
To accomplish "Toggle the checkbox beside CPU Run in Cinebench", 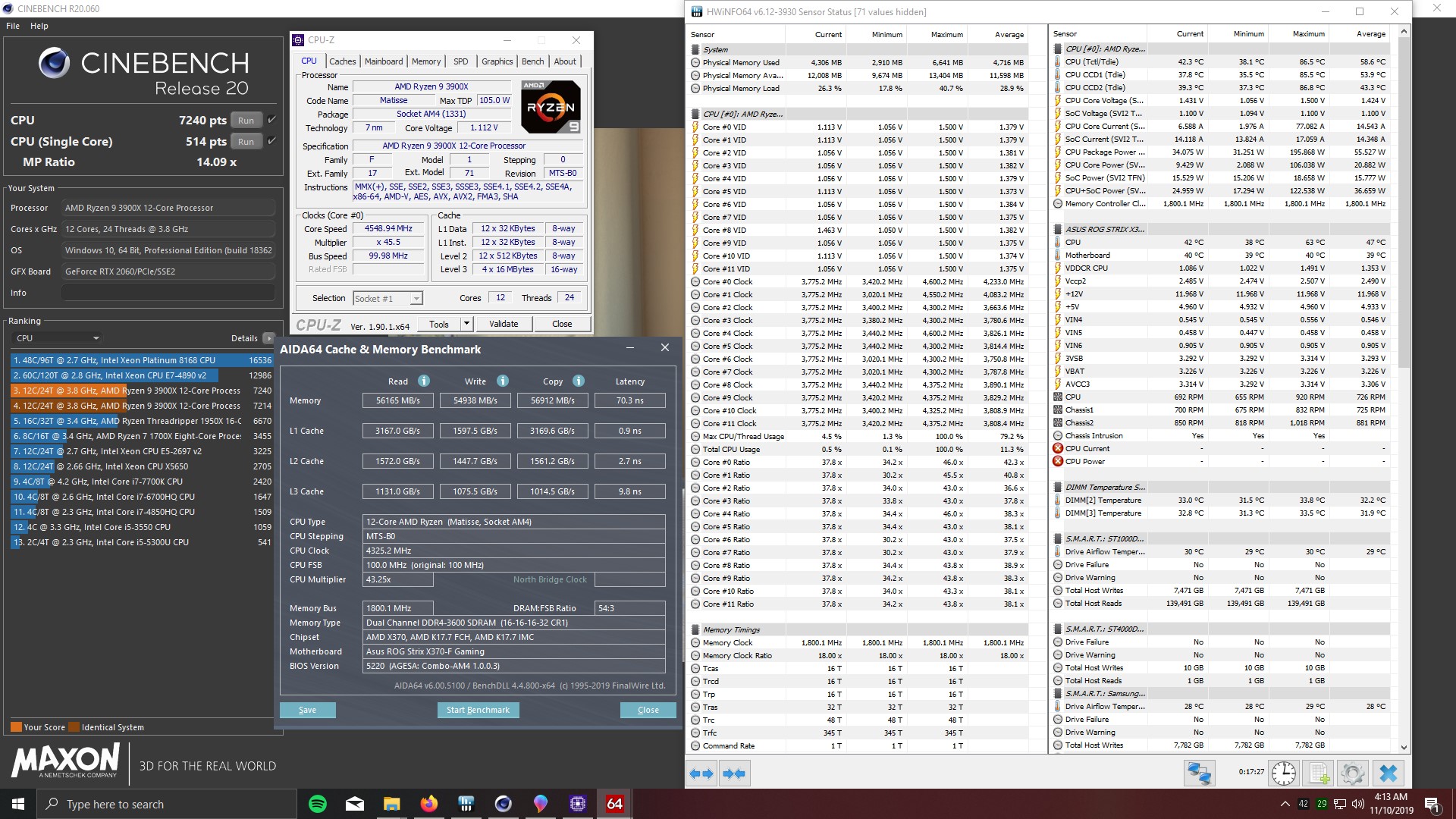I will 271,120.
